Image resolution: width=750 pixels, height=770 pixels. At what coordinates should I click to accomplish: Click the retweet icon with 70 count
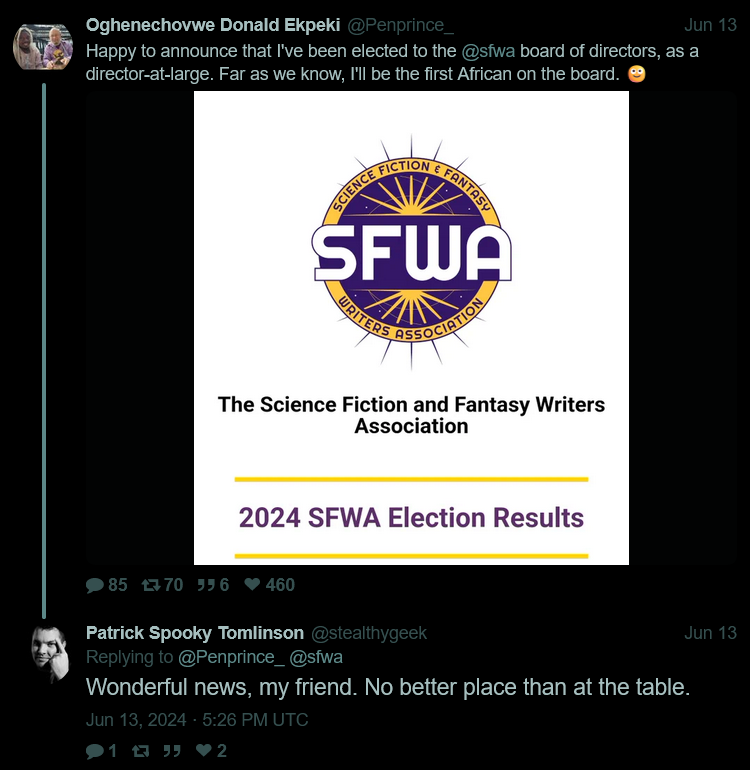[150, 585]
